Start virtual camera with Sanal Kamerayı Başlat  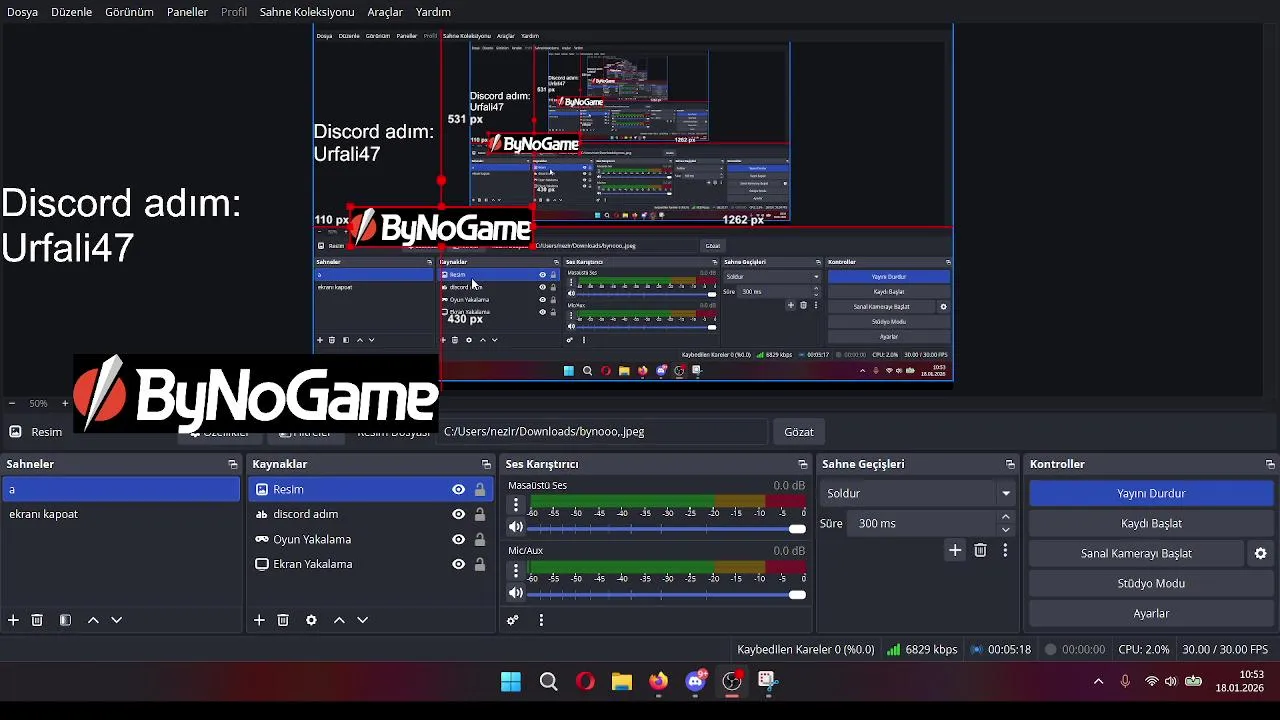(1136, 553)
